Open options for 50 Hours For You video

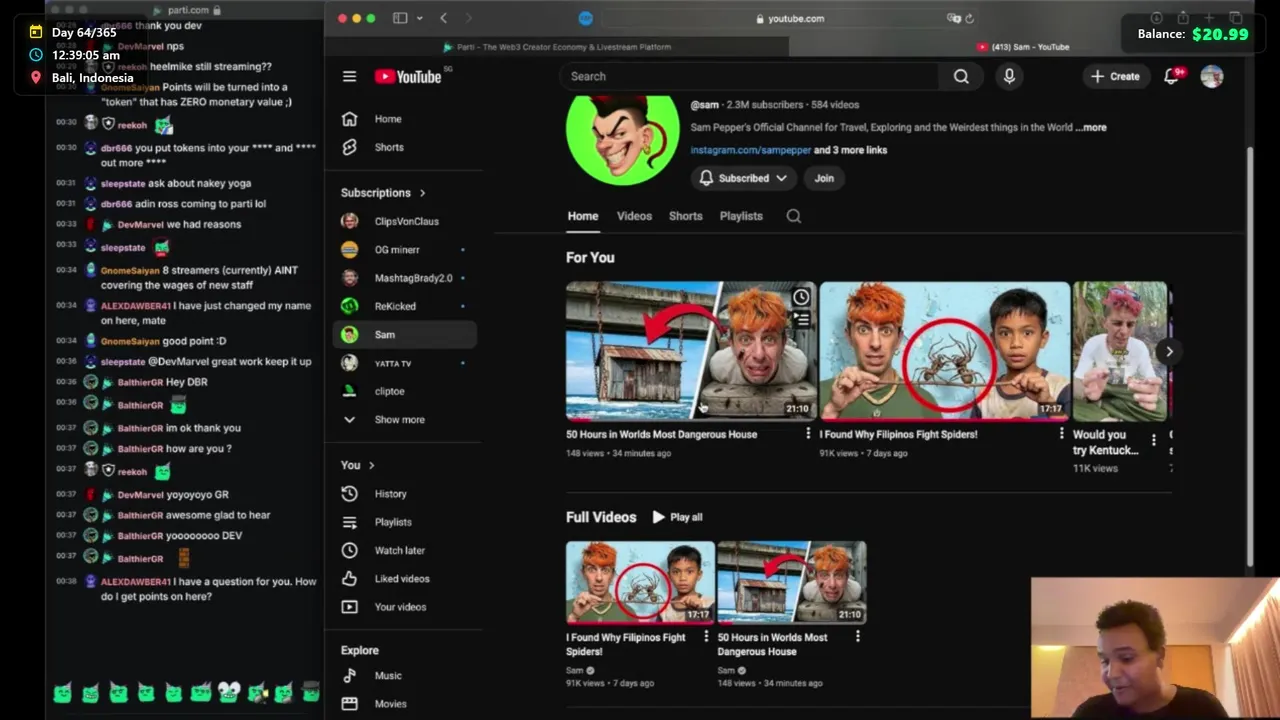tap(808, 434)
